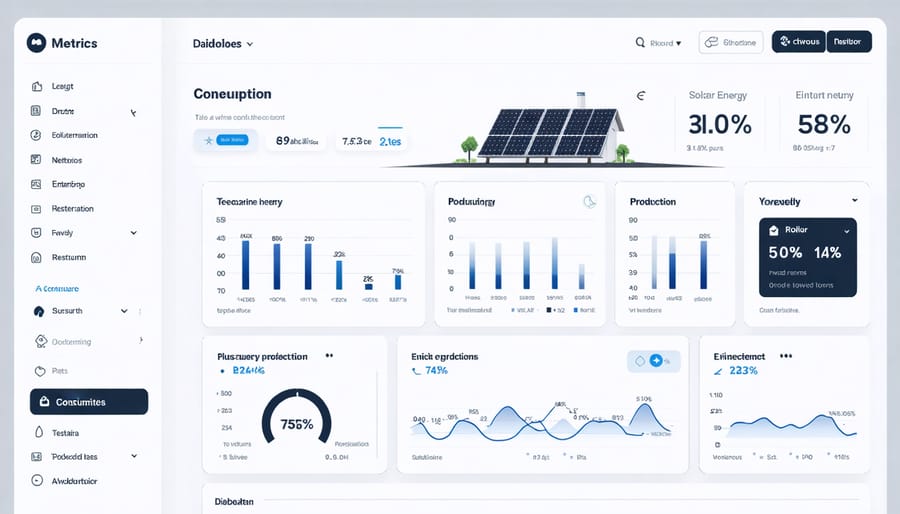
Task: Expand the Yorevelly card dropdown arrow
Action: pos(854,200)
